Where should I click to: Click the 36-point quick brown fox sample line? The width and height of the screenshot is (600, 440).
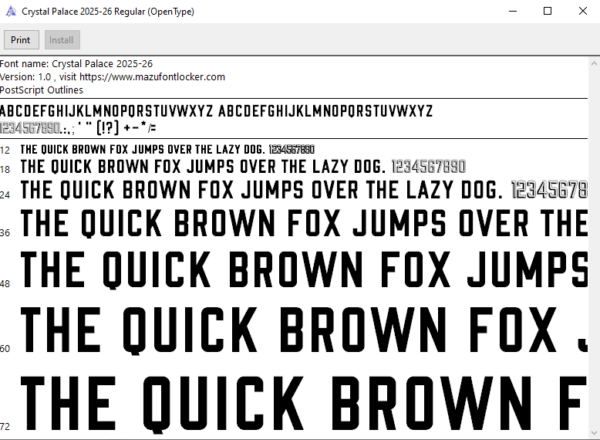304,224
